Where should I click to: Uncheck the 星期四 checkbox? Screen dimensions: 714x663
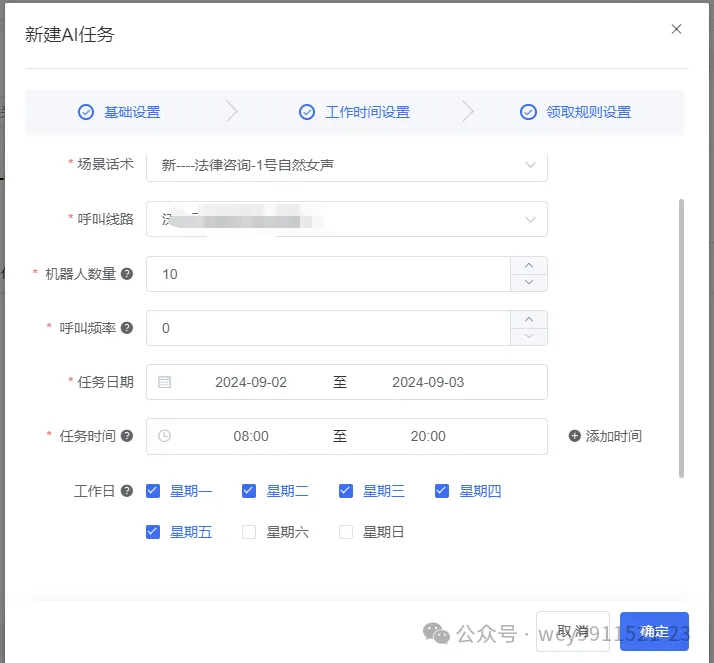[x=442, y=491]
